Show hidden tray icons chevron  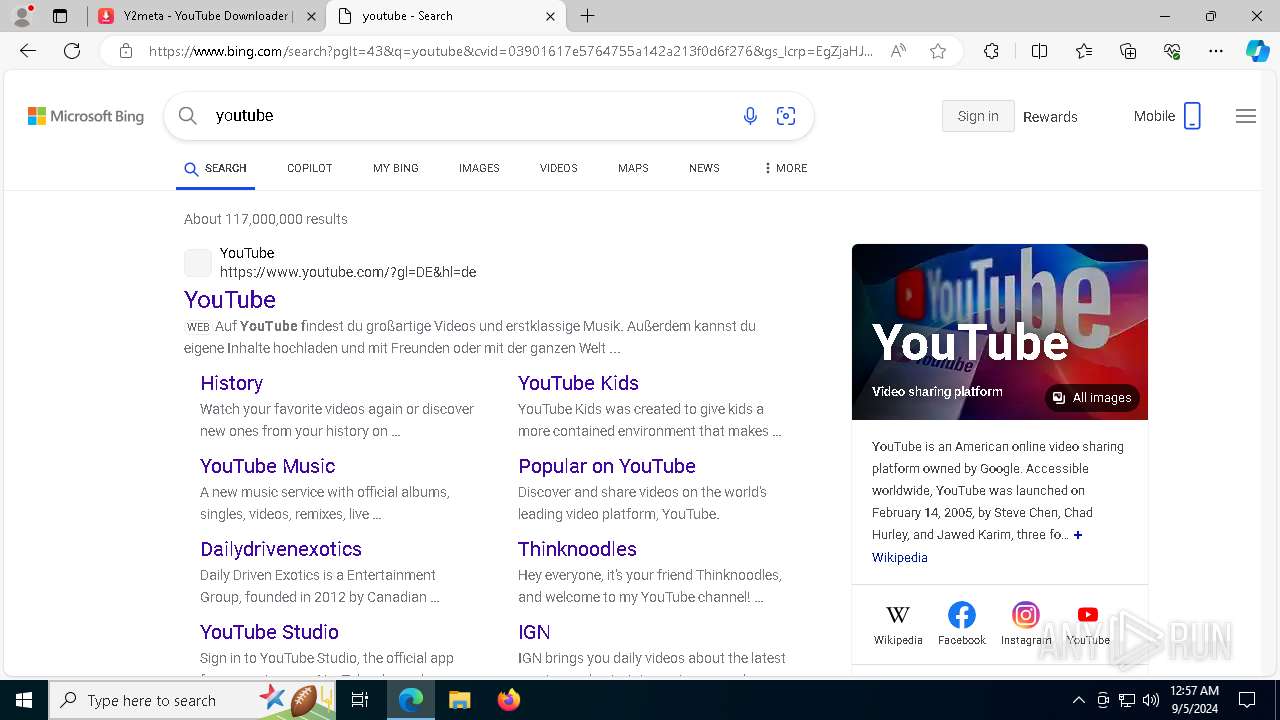point(1079,700)
